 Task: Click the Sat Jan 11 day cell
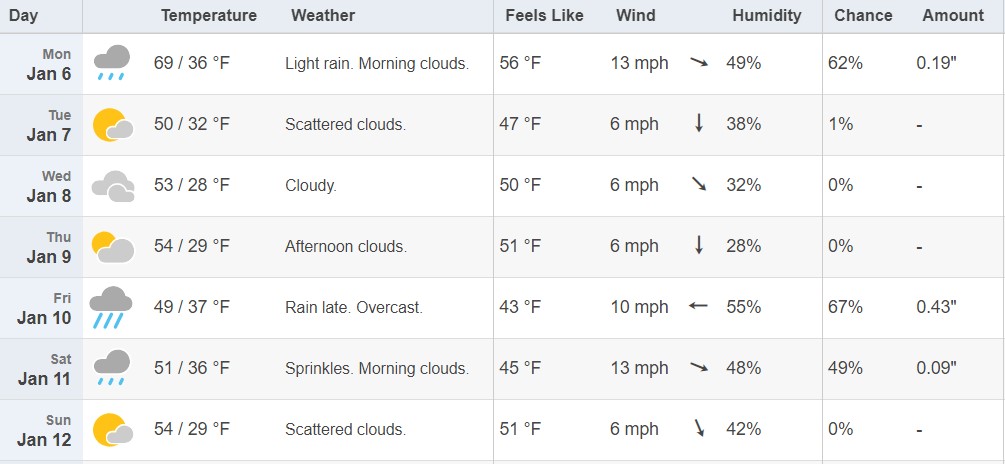(41, 369)
